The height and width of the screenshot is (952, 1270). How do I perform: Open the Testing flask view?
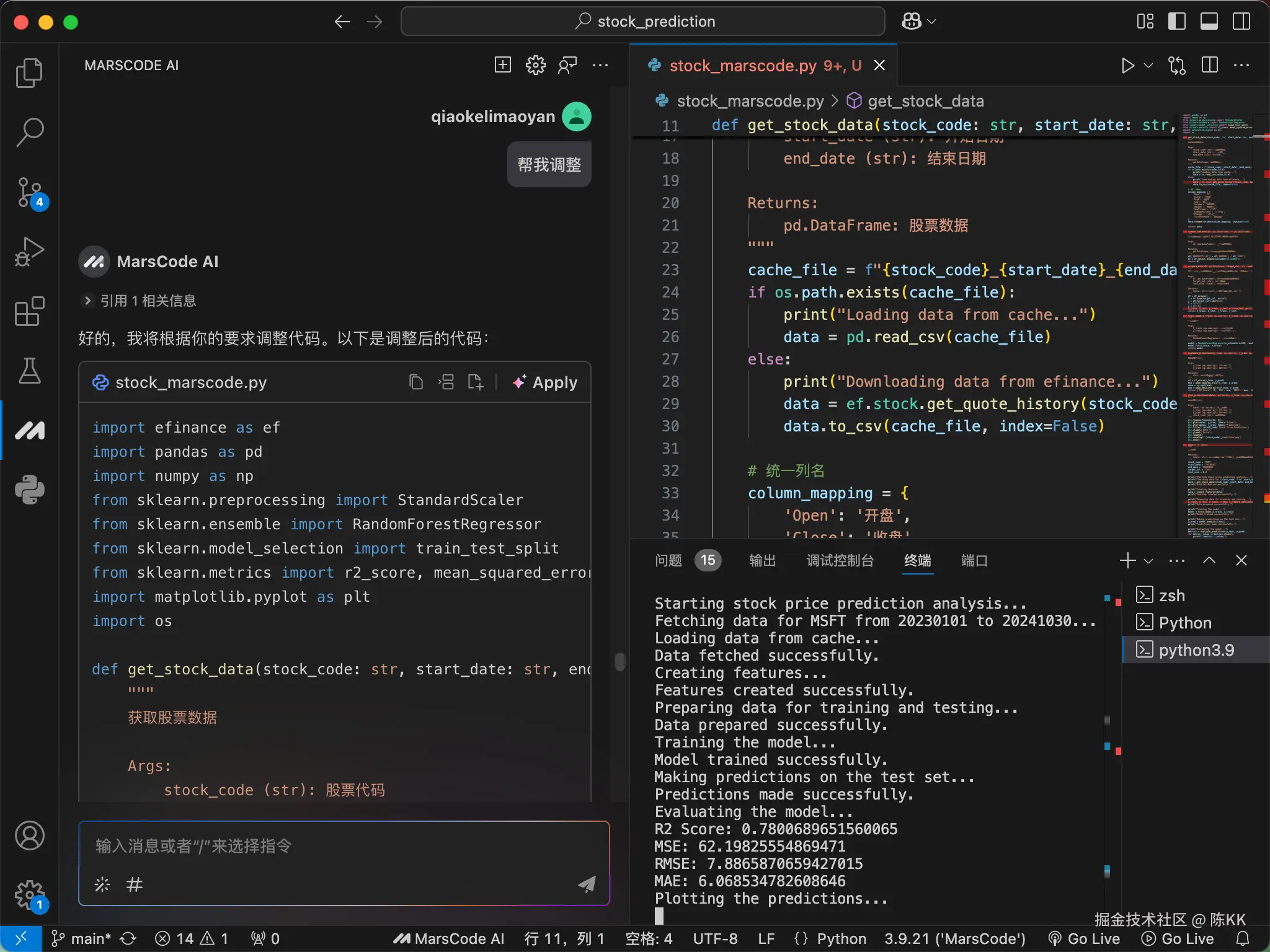[29, 371]
